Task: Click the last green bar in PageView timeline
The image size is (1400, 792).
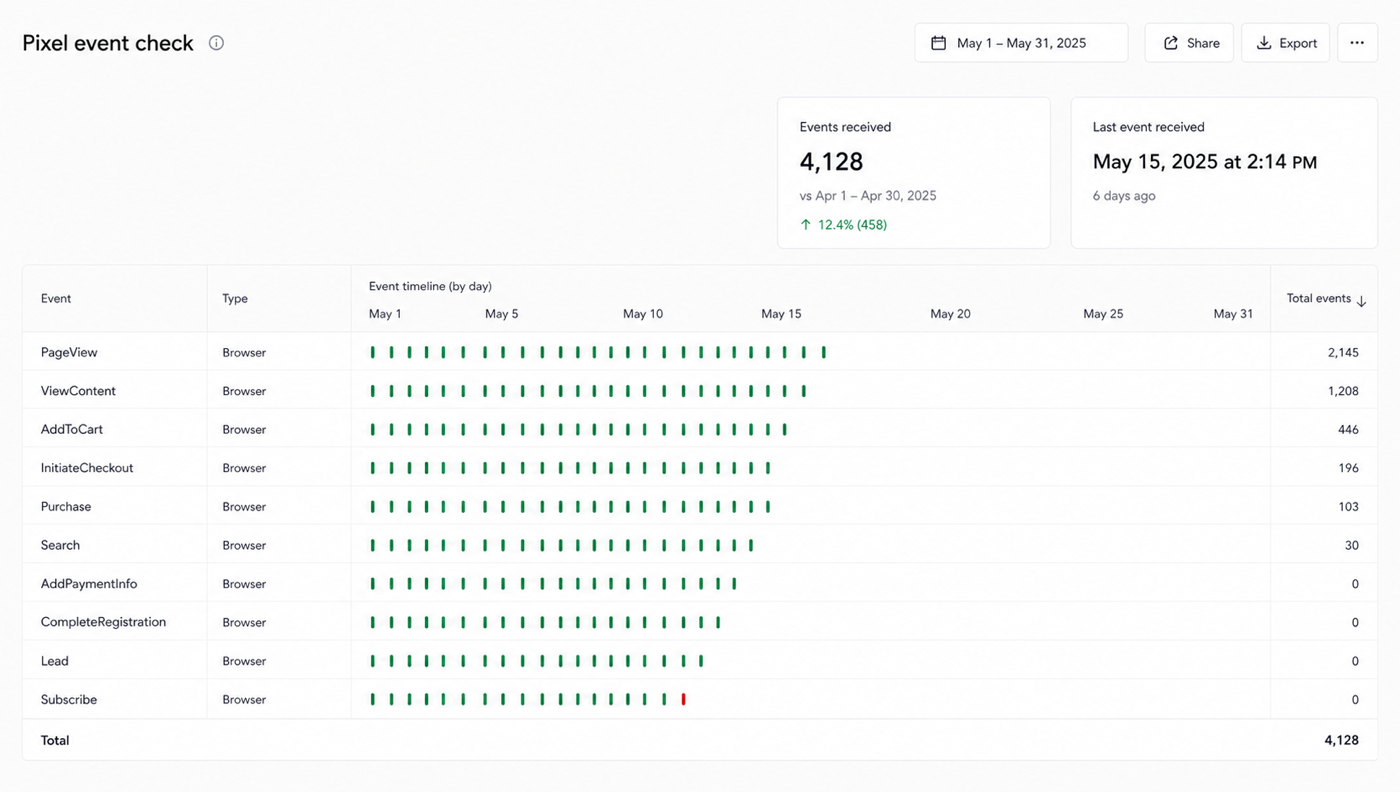Action: [x=823, y=352]
